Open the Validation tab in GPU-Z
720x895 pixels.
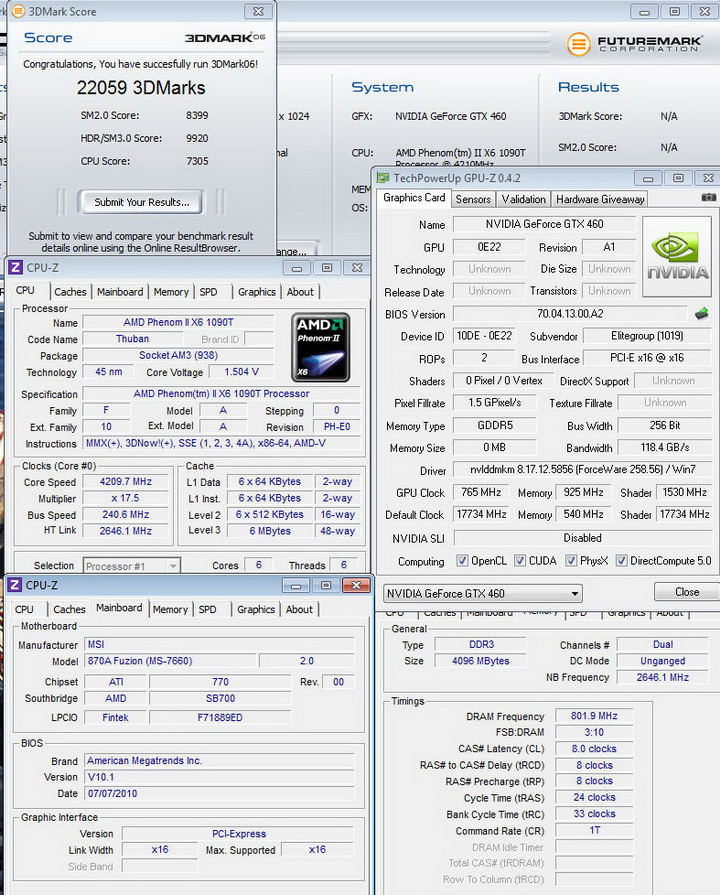click(524, 199)
